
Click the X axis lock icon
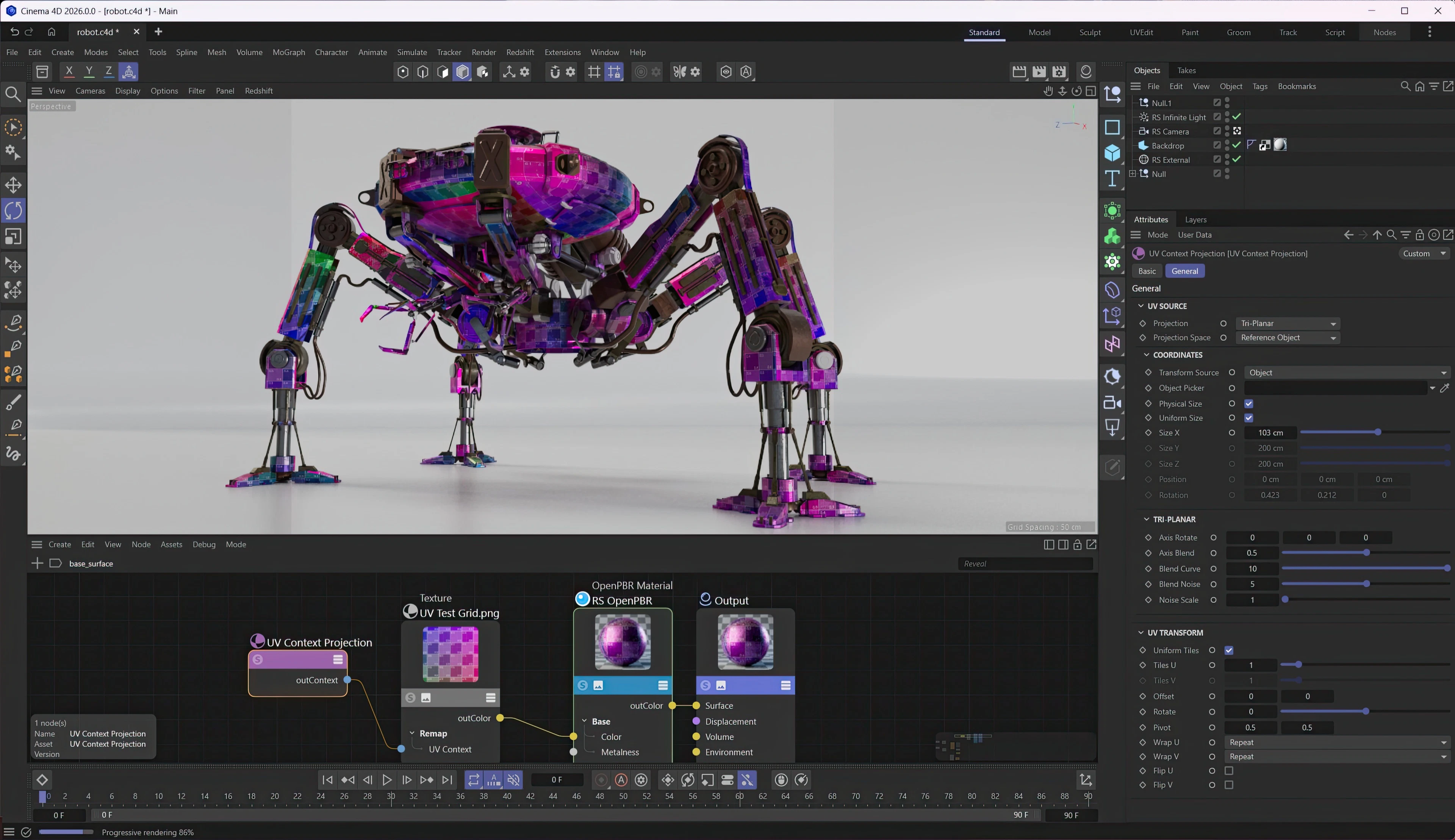click(69, 72)
